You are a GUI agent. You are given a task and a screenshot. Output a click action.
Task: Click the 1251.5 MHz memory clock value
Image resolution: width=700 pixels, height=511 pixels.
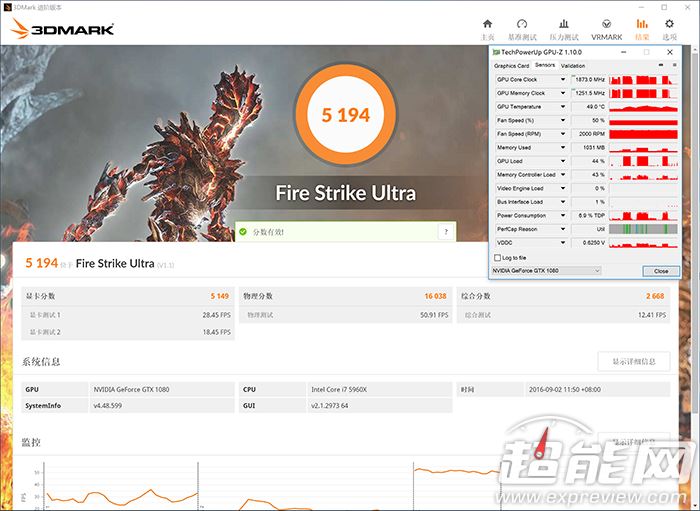[589, 93]
